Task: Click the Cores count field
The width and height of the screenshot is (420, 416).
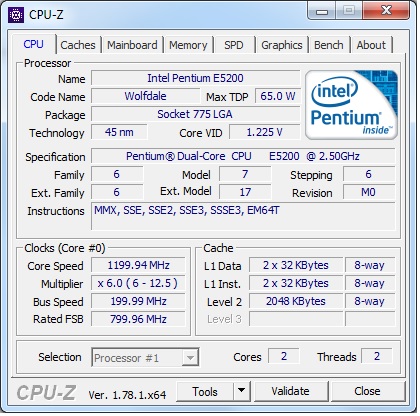Action: [284, 356]
